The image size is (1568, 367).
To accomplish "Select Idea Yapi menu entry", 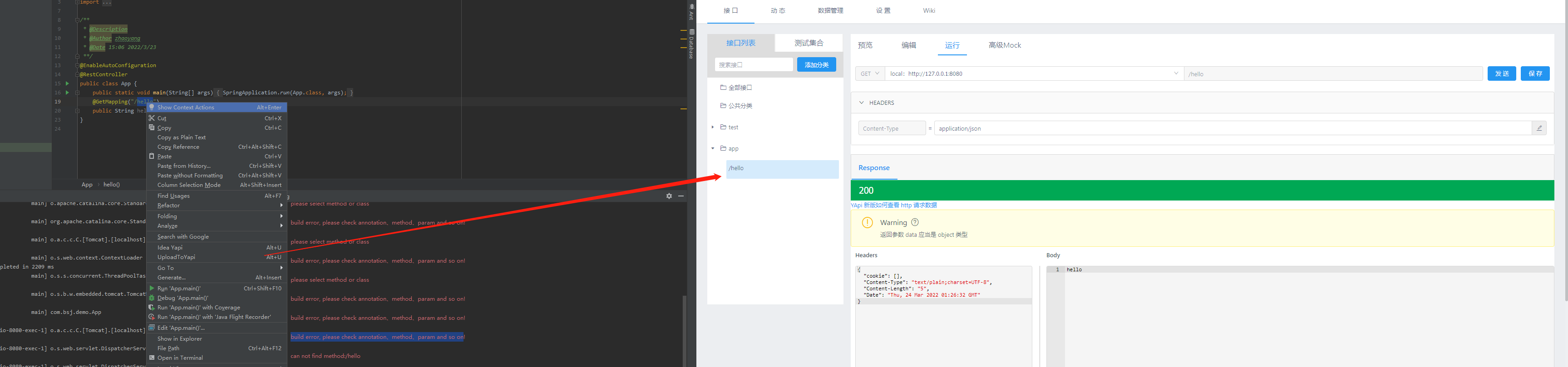I will point(217,248).
